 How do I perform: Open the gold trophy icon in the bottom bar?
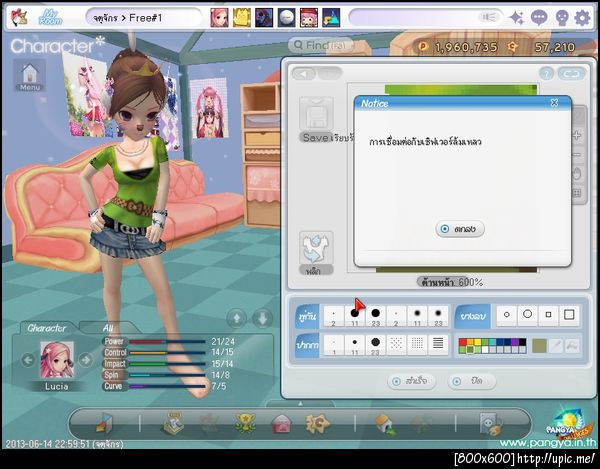tap(245, 423)
